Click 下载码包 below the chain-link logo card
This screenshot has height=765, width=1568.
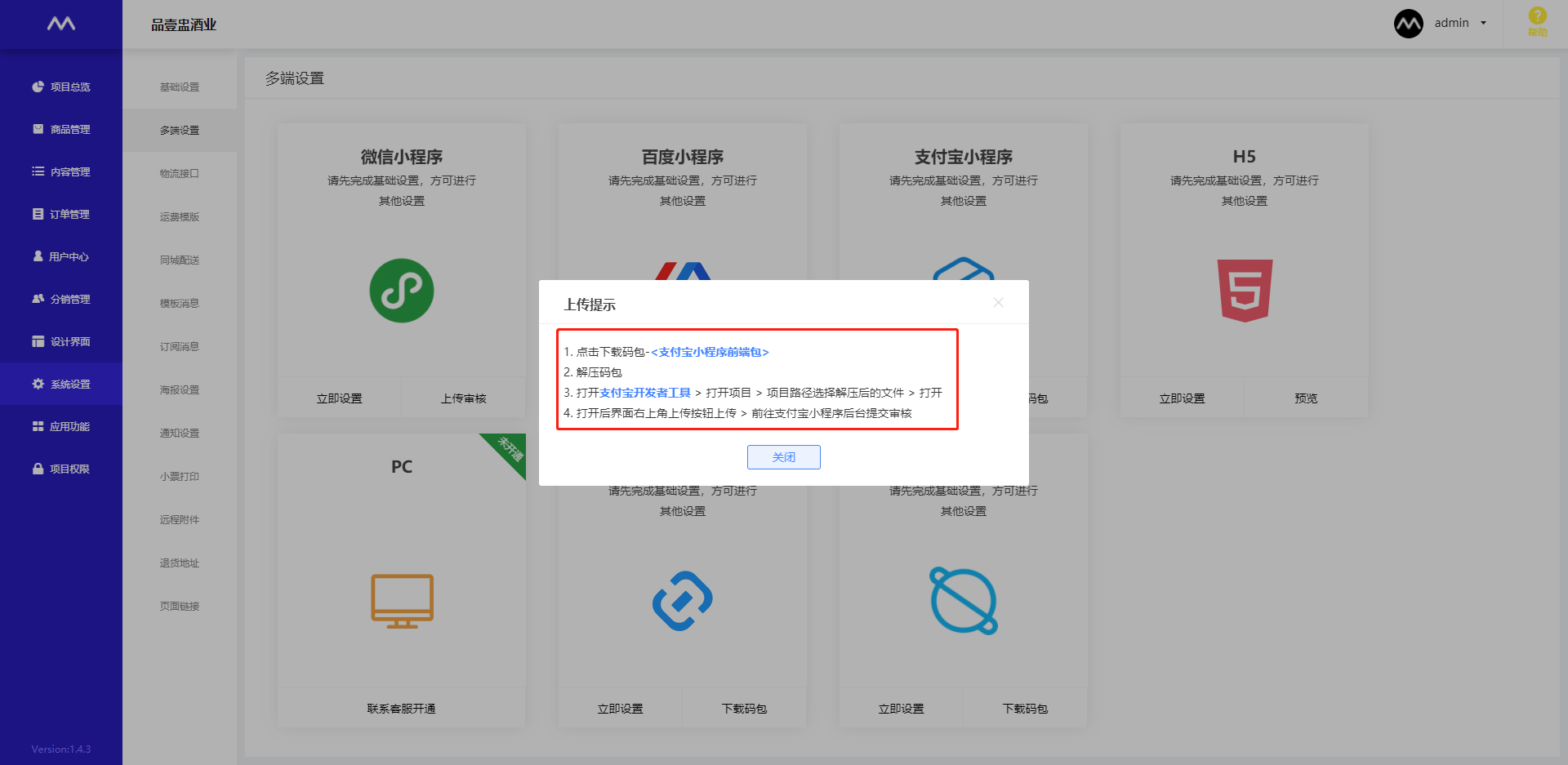tap(745, 709)
